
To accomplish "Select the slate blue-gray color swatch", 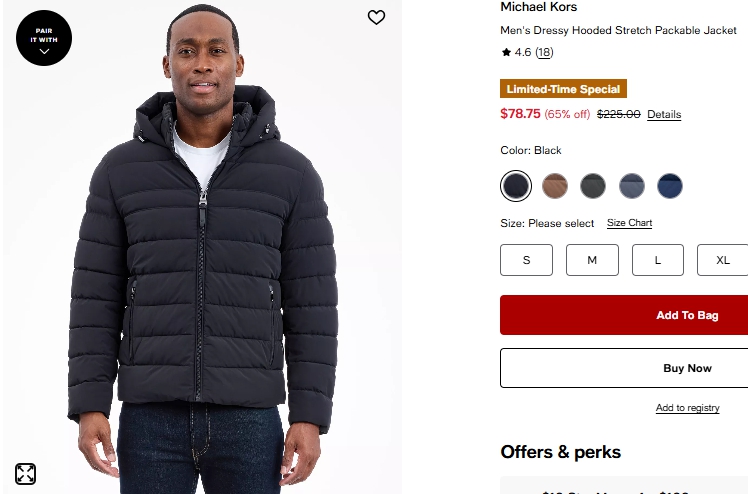I will [x=632, y=186].
